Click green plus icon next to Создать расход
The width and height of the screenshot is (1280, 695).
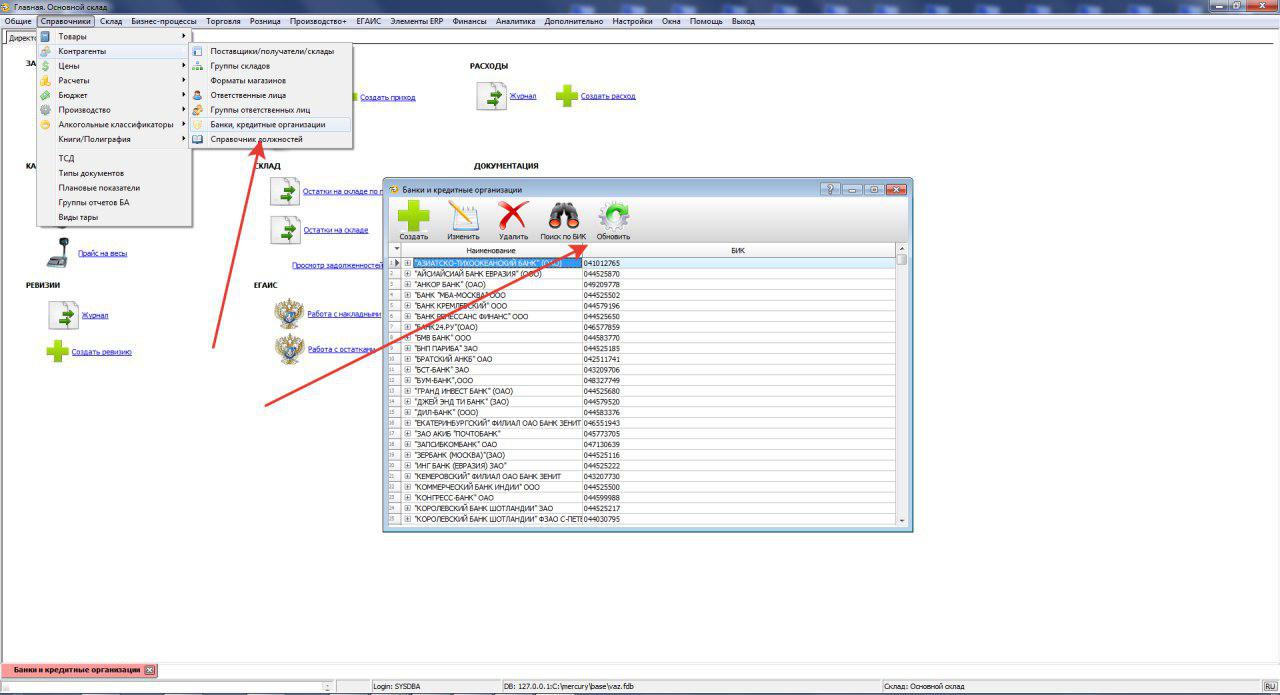(x=567, y=96)
